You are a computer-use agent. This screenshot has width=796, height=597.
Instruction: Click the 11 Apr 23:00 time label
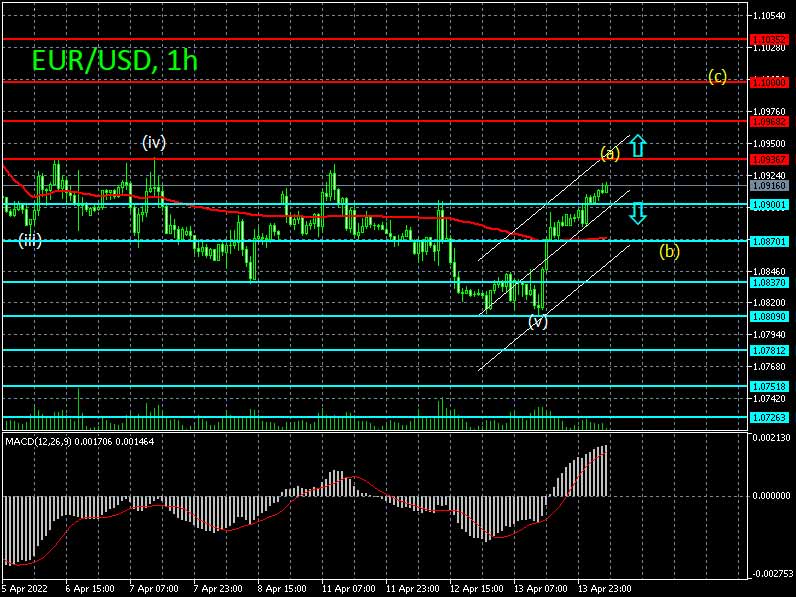point(412,588)
